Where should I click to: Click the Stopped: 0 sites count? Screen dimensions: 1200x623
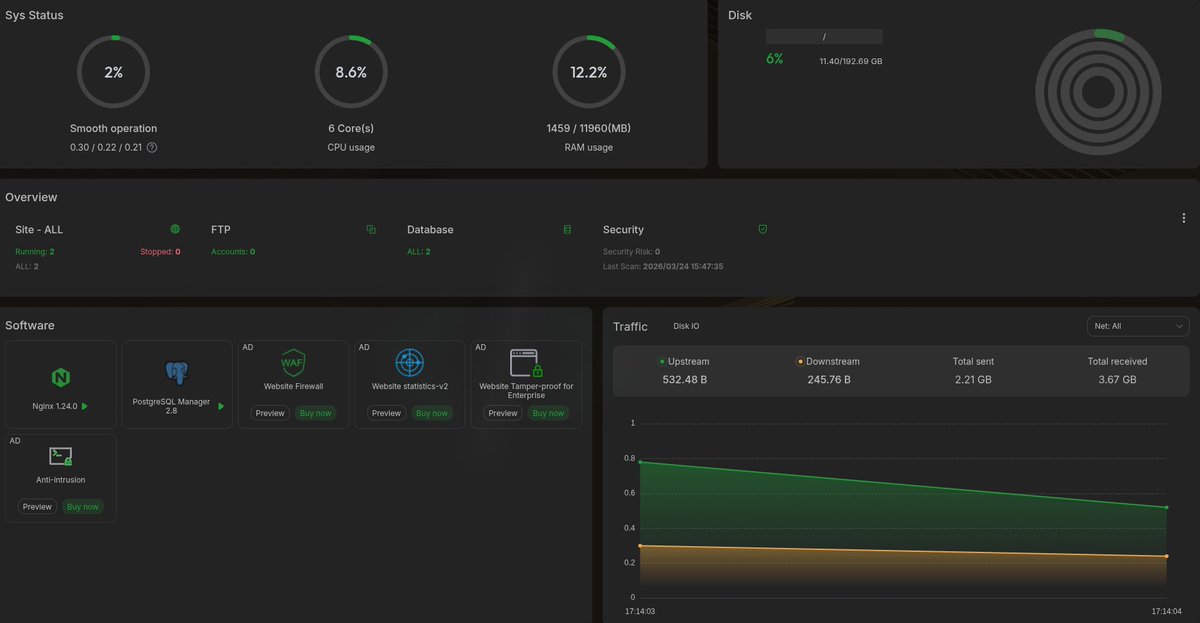tap(160, 252)
